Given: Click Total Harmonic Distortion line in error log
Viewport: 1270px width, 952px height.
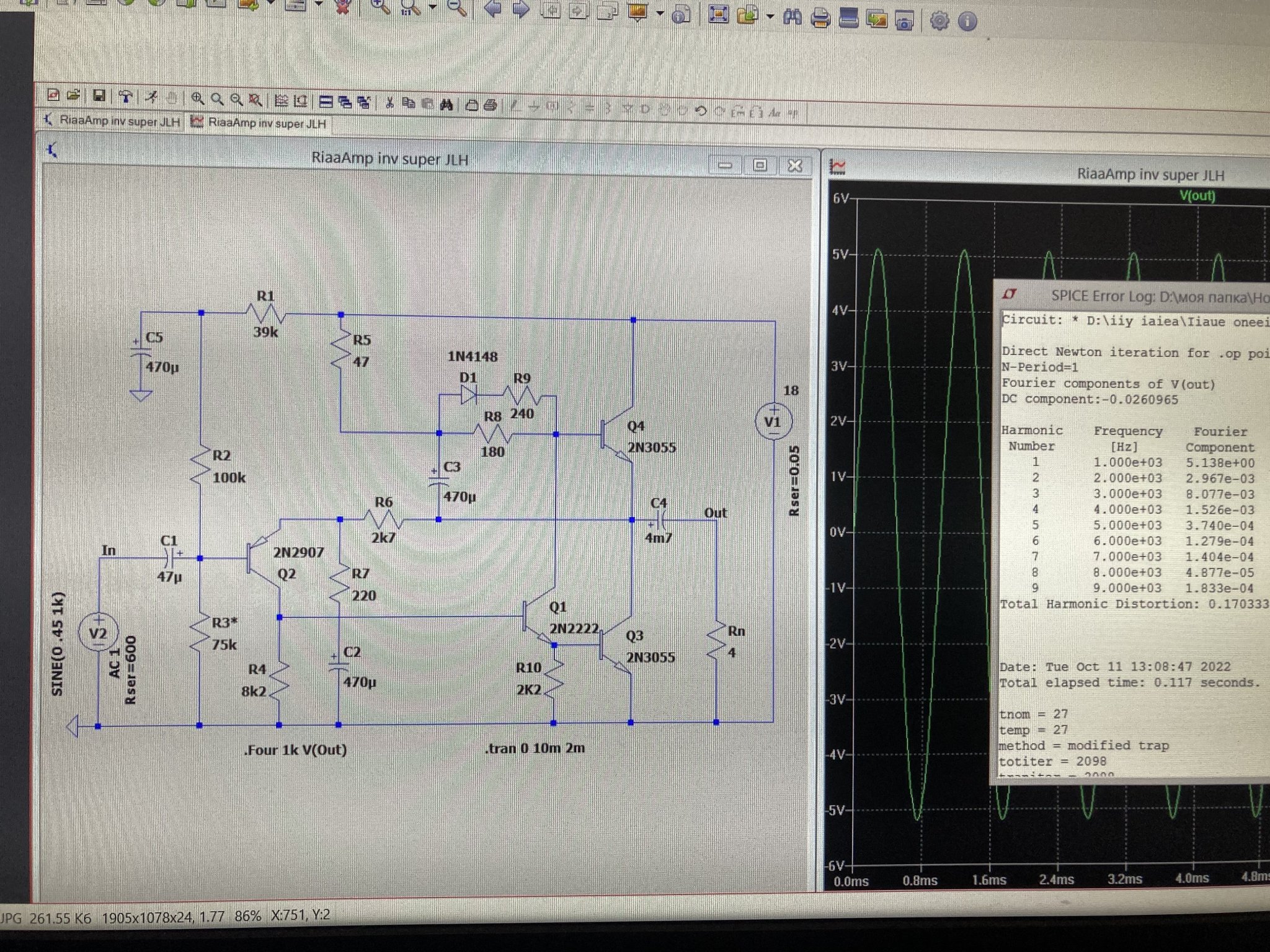Looking at the screenshot, I should [1134, 604].
